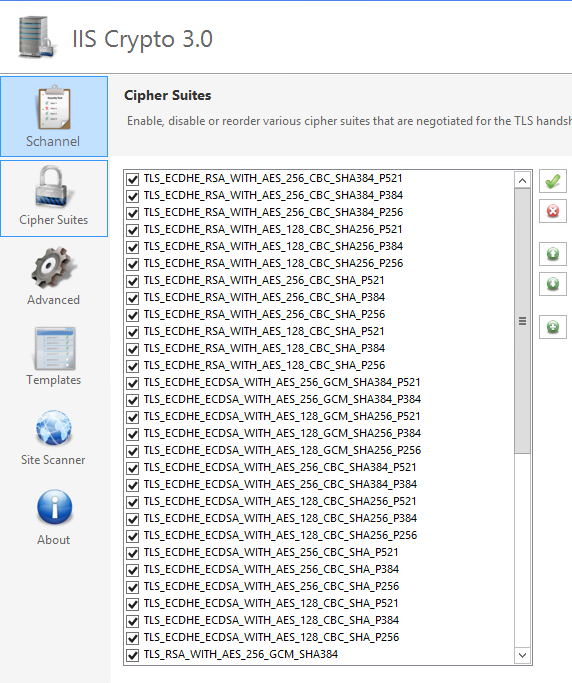Screen dimensions: 572x683
Task: Select TLS_ECDHE_ECDSA_WITH_AES_256_CBC_SHA_P384 list entry
Action: coord(271,569)
